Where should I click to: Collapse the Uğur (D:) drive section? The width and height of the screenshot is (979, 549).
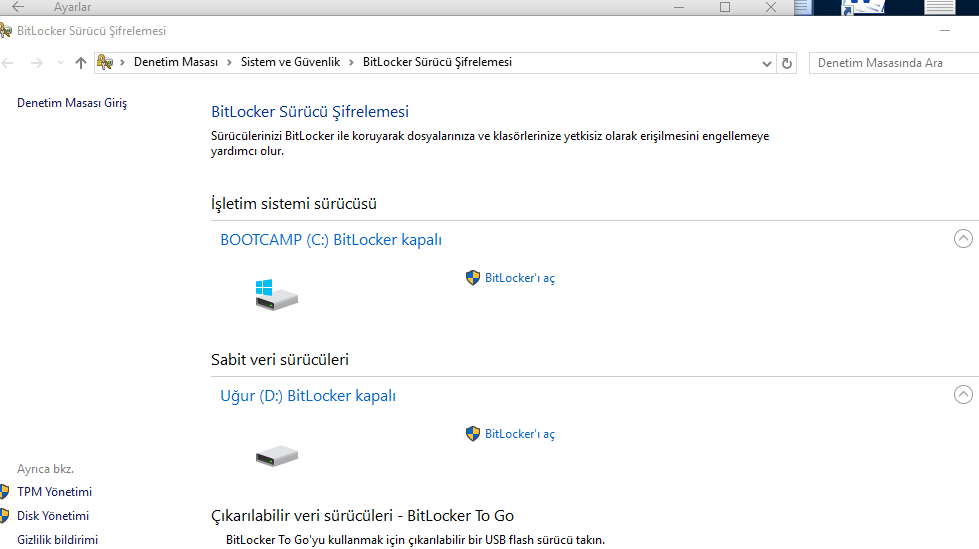(x=963, y=395)
